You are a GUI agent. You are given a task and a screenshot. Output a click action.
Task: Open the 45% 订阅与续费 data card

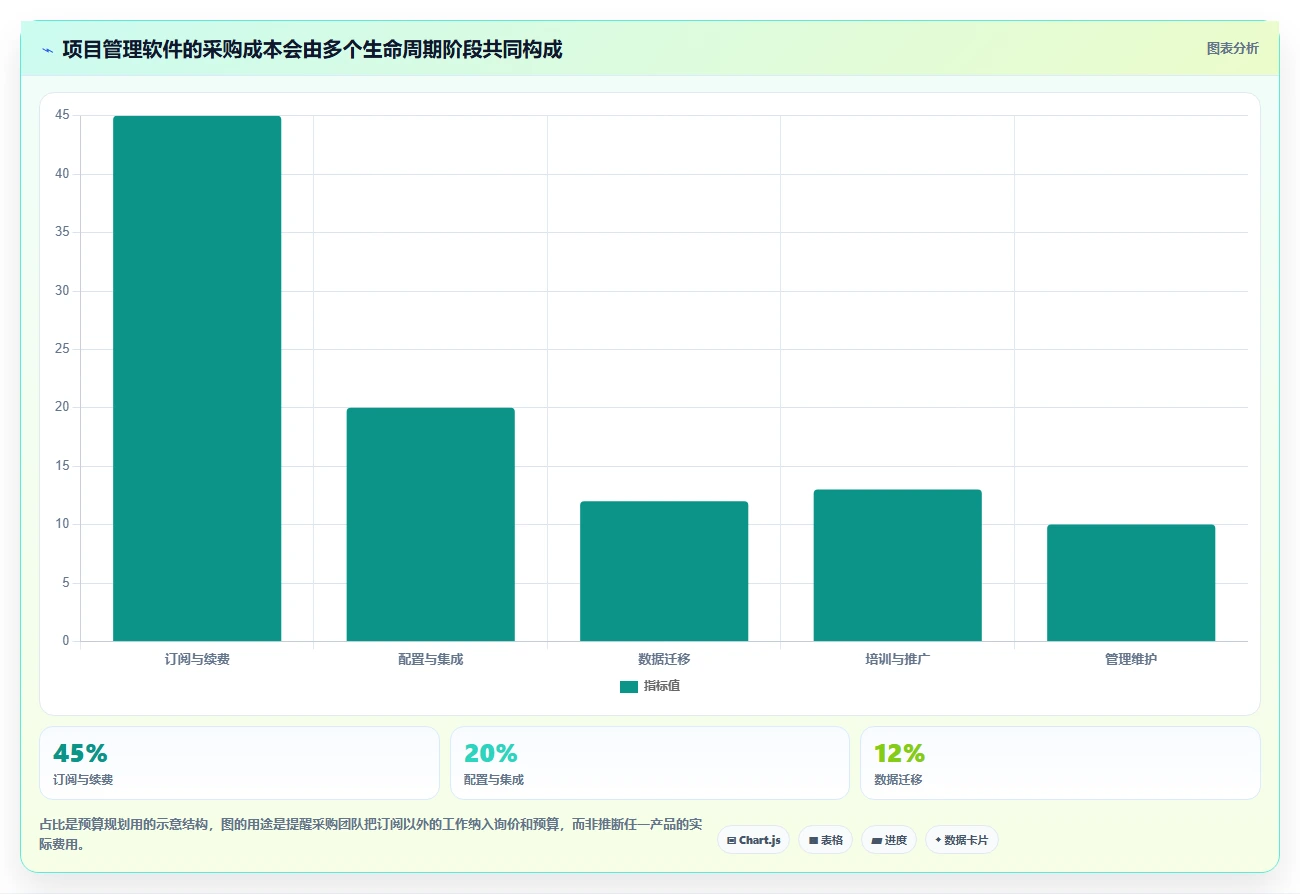click(239, 763)
